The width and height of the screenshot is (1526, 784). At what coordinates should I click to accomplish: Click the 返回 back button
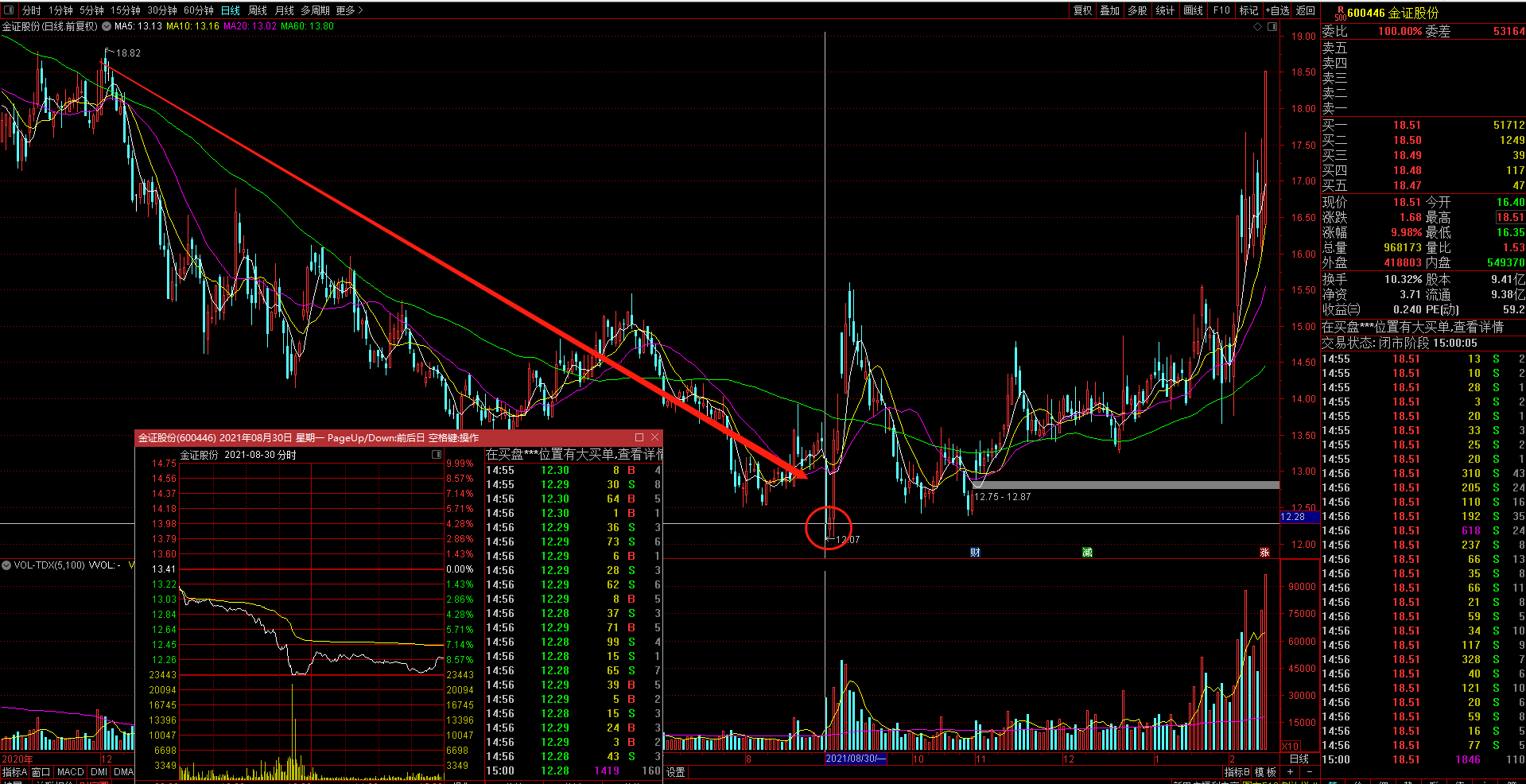tap(1306, 10)
